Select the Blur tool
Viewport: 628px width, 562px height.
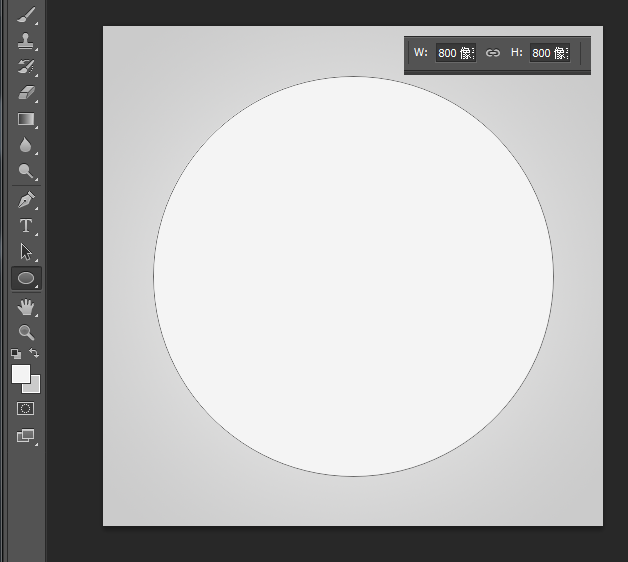[x=26, y=145]
